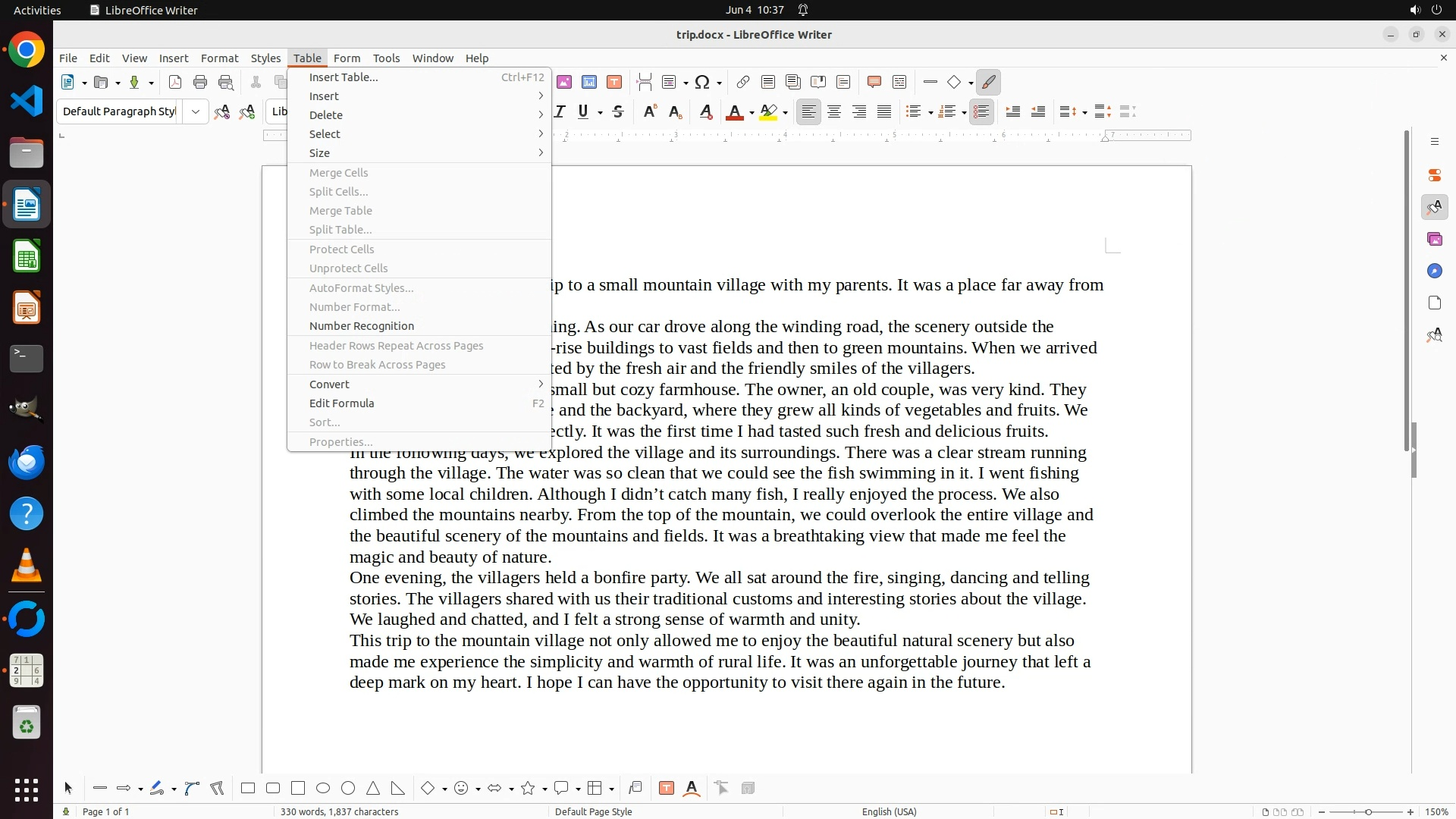
Task: Open the sidebar Navigator panel
Action: (1434, 271)
